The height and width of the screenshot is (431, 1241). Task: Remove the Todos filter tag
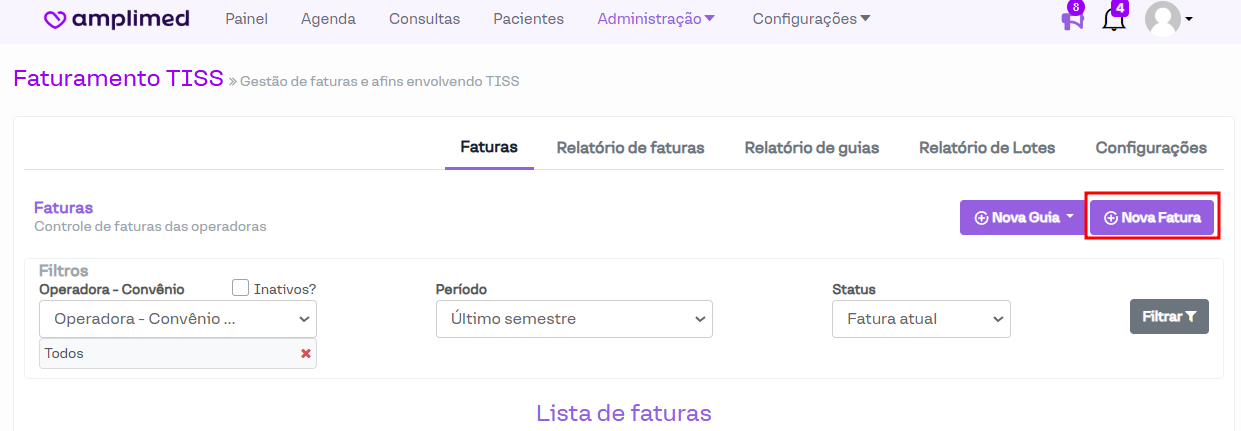tap(306, 354)
